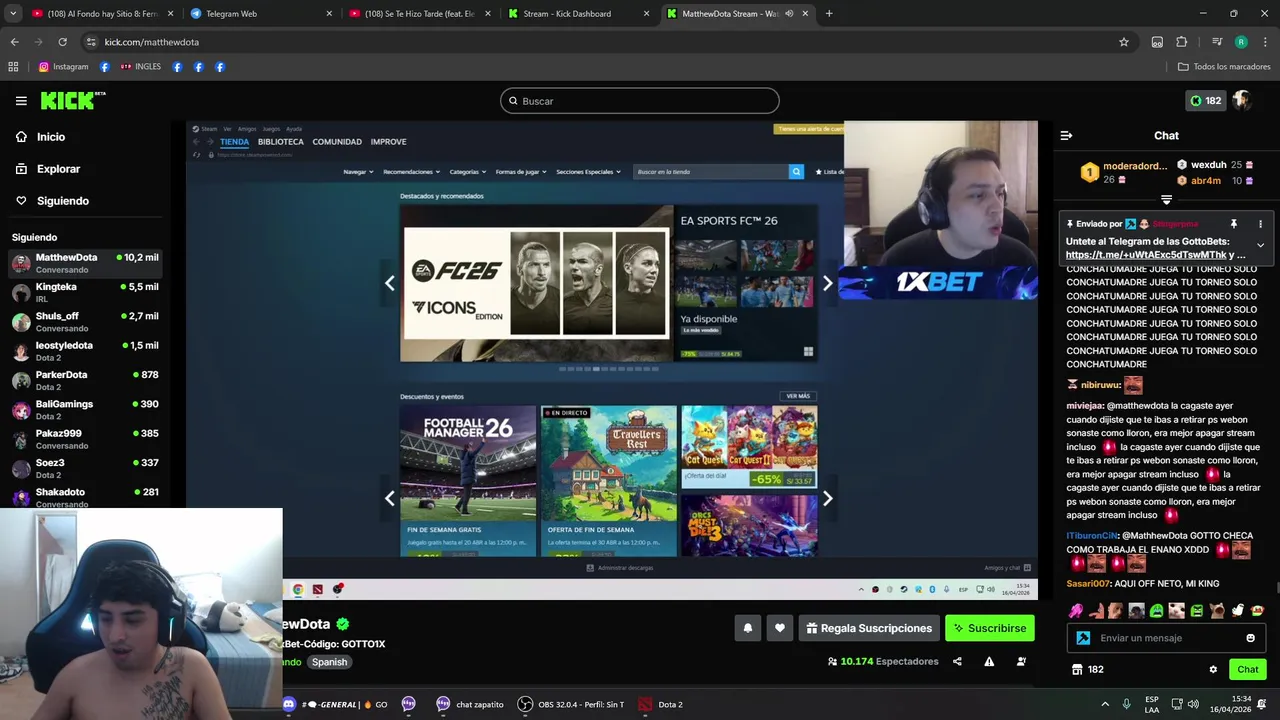Switch to Al Fondo hay Sitio YouTube tab
Image resolution: width=1280 pixels, height=720 pixels.
coord(100,14)
